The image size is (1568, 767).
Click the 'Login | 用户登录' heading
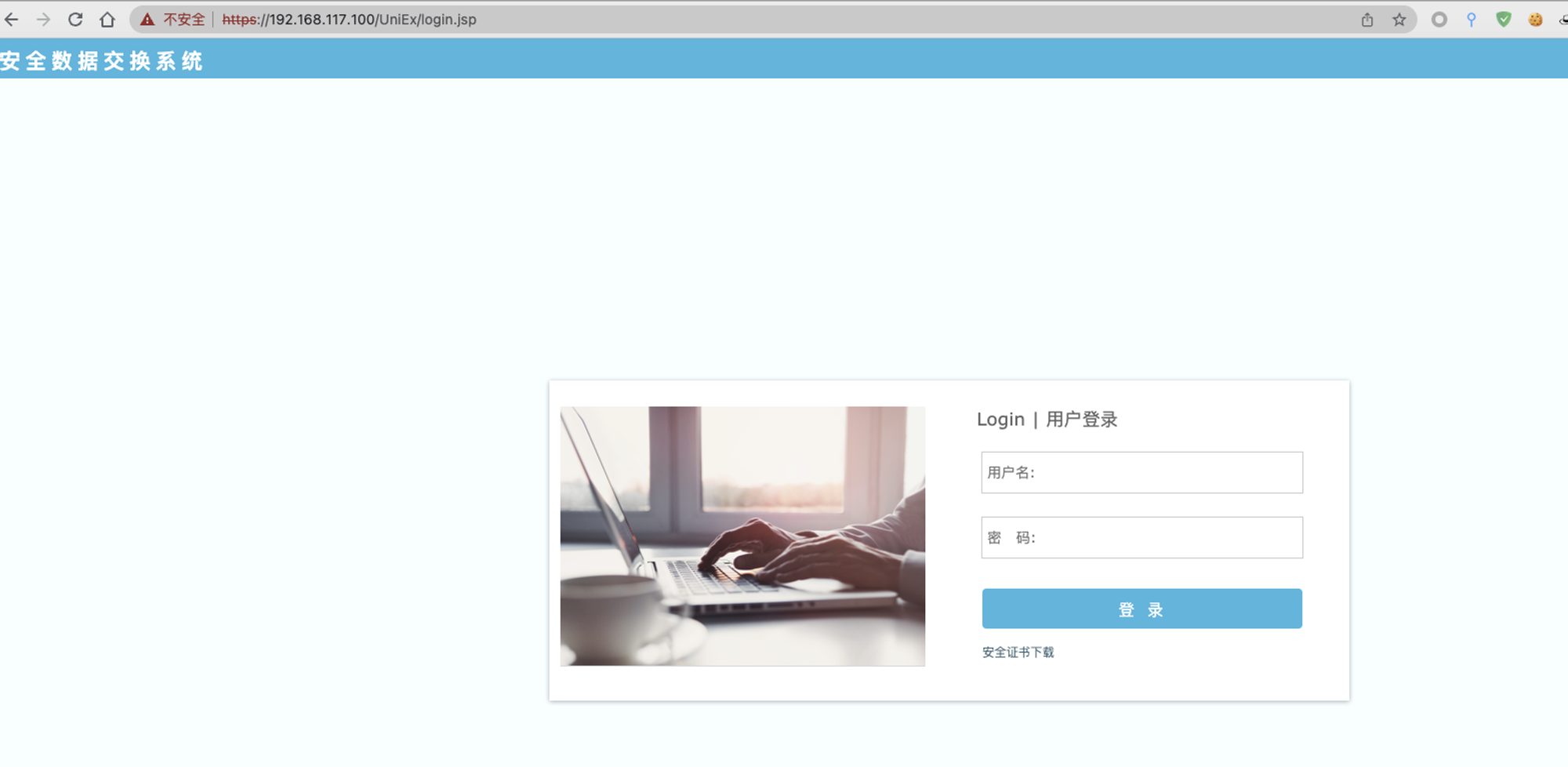tap(1047, 420)
